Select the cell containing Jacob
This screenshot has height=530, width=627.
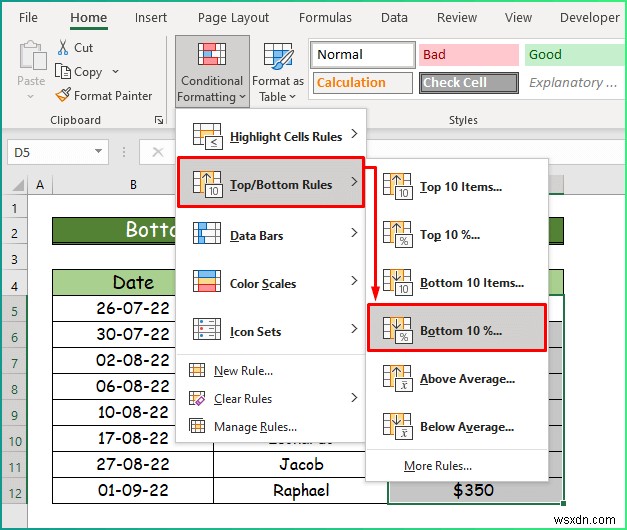tap(290, 464)
